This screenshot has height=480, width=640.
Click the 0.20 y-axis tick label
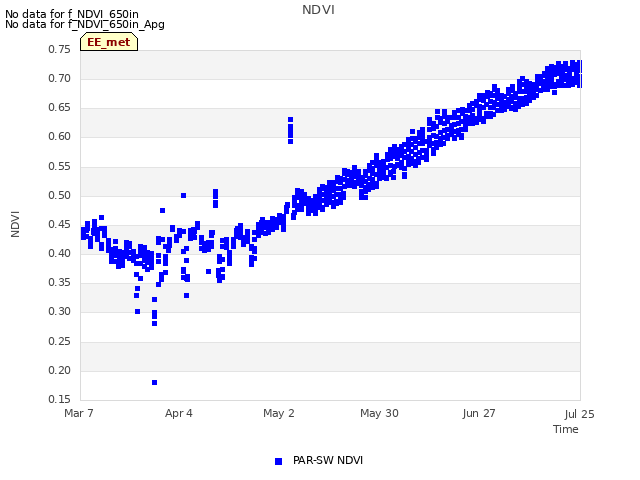[59, 370]
